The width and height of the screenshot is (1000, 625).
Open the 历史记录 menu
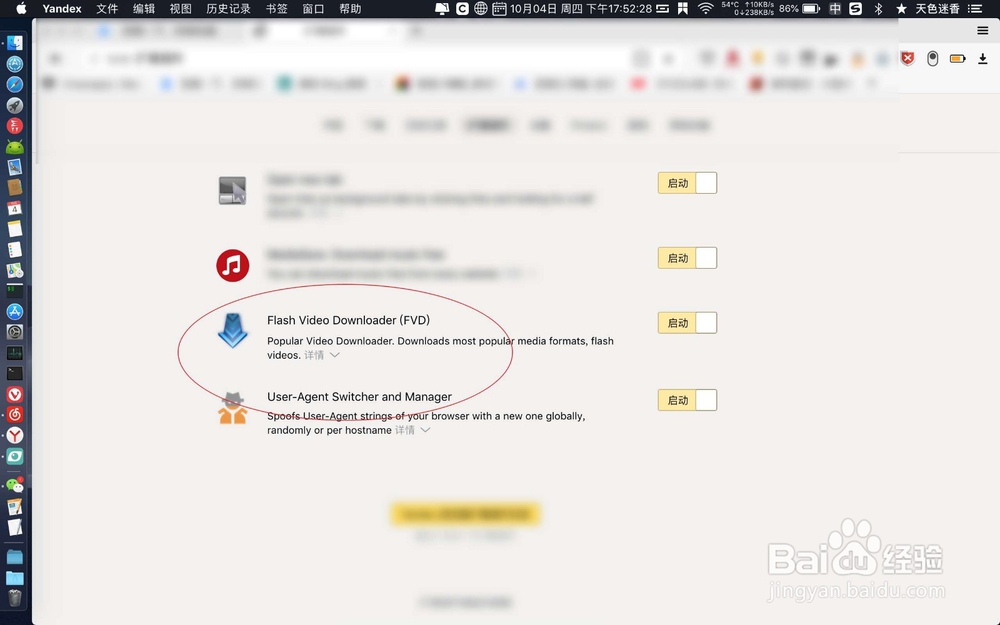coord(228,8)
